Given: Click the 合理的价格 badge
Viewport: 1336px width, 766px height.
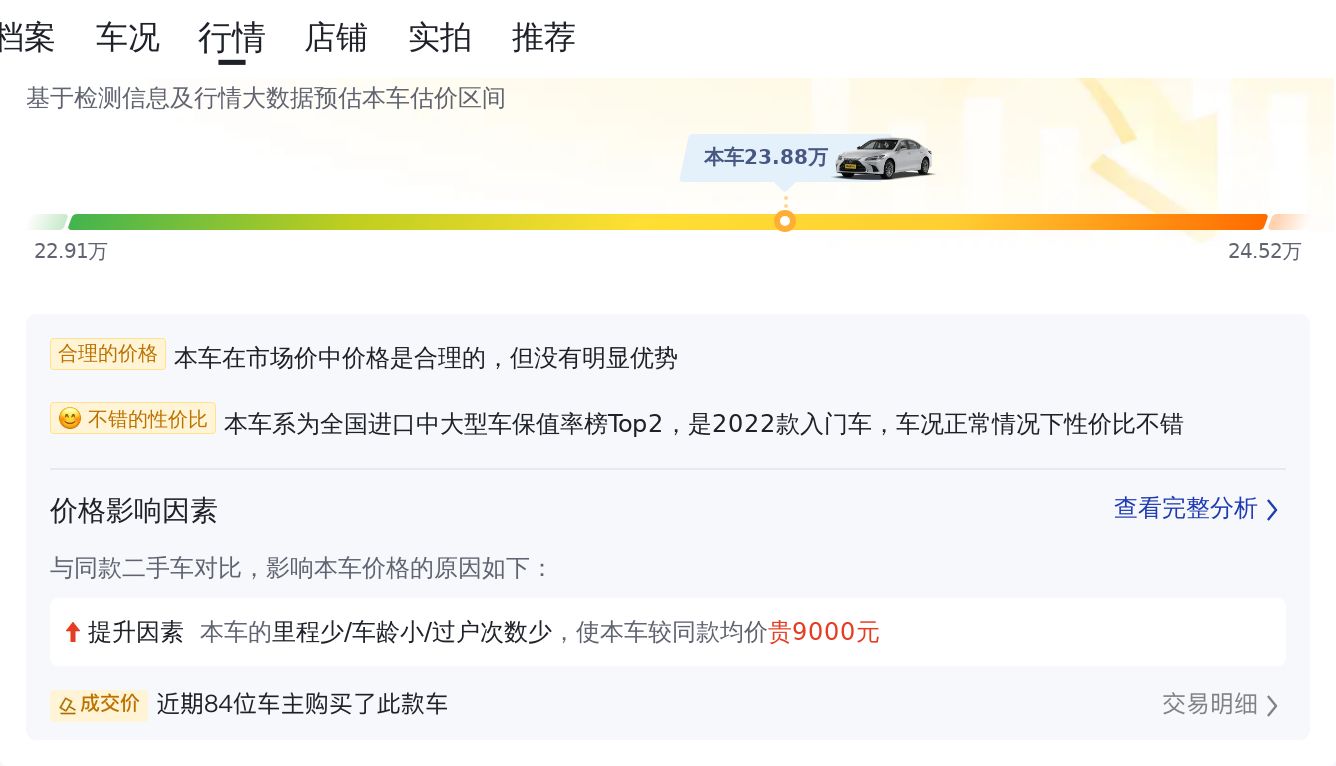Looking at the screenshot, I should point(108,354).
